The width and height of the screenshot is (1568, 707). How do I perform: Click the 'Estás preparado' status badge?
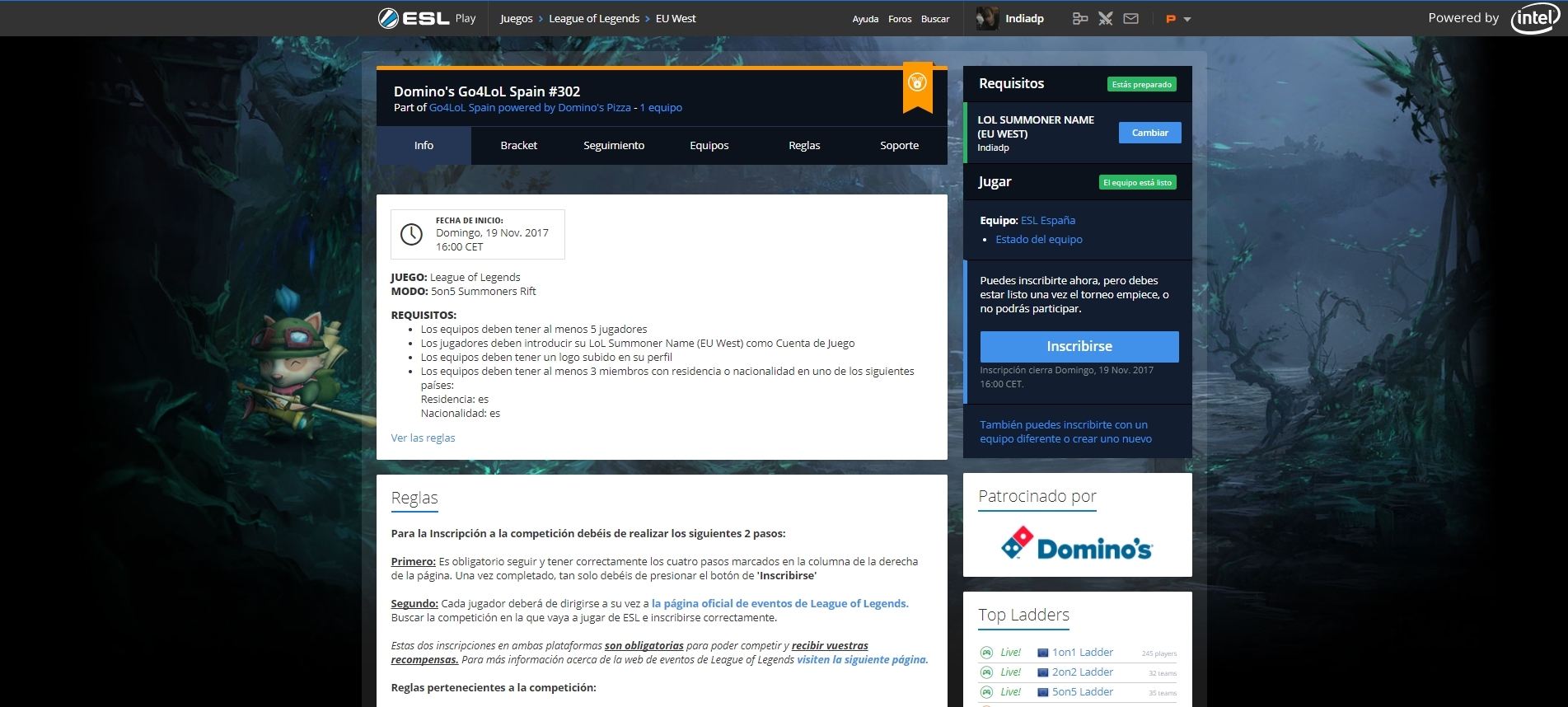click(1141, 84)
